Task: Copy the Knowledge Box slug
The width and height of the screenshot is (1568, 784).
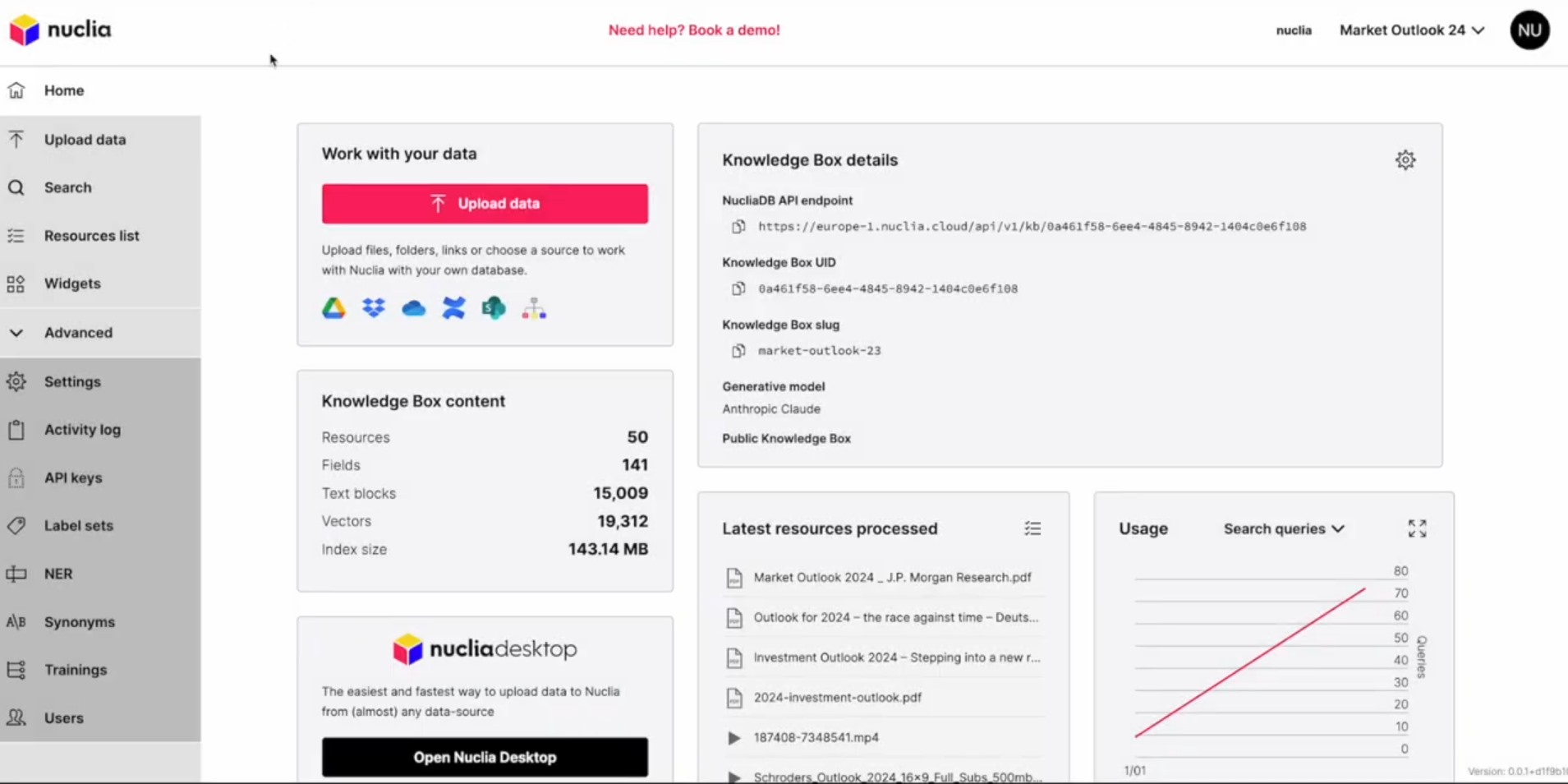Action: [738, 351]
